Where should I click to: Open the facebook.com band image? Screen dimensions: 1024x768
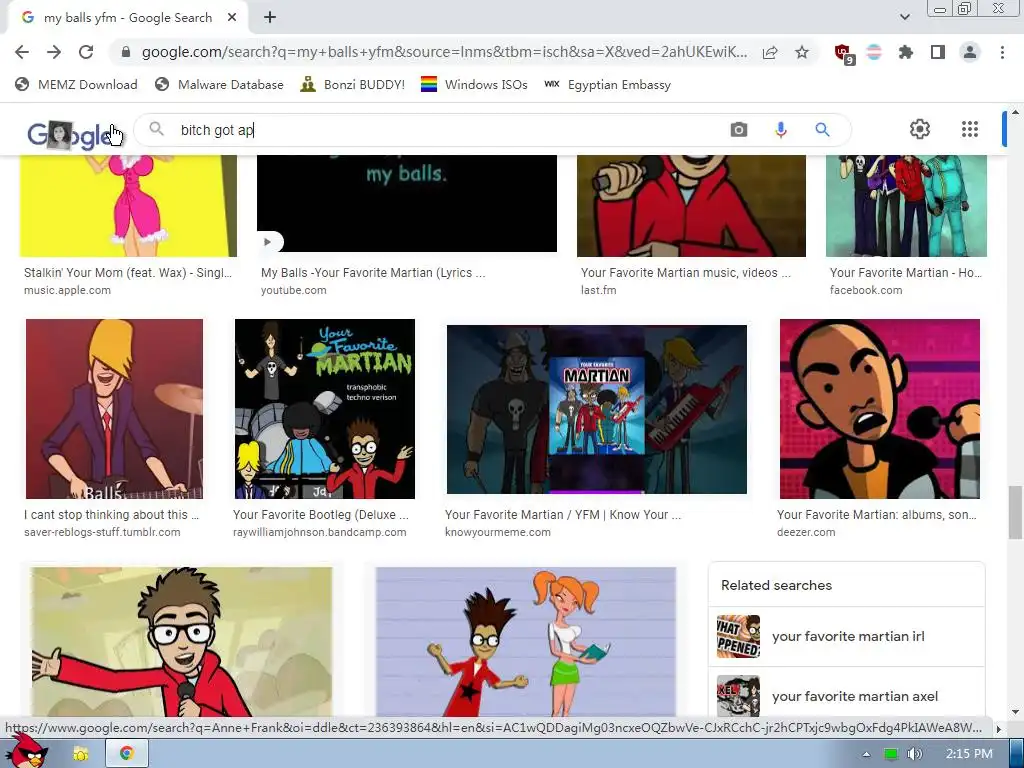click(906, 206)
